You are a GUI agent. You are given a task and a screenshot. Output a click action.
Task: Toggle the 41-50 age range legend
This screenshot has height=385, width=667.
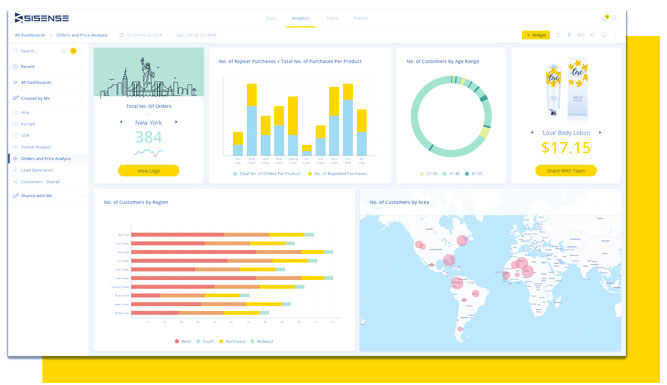(x=473, y=174)
